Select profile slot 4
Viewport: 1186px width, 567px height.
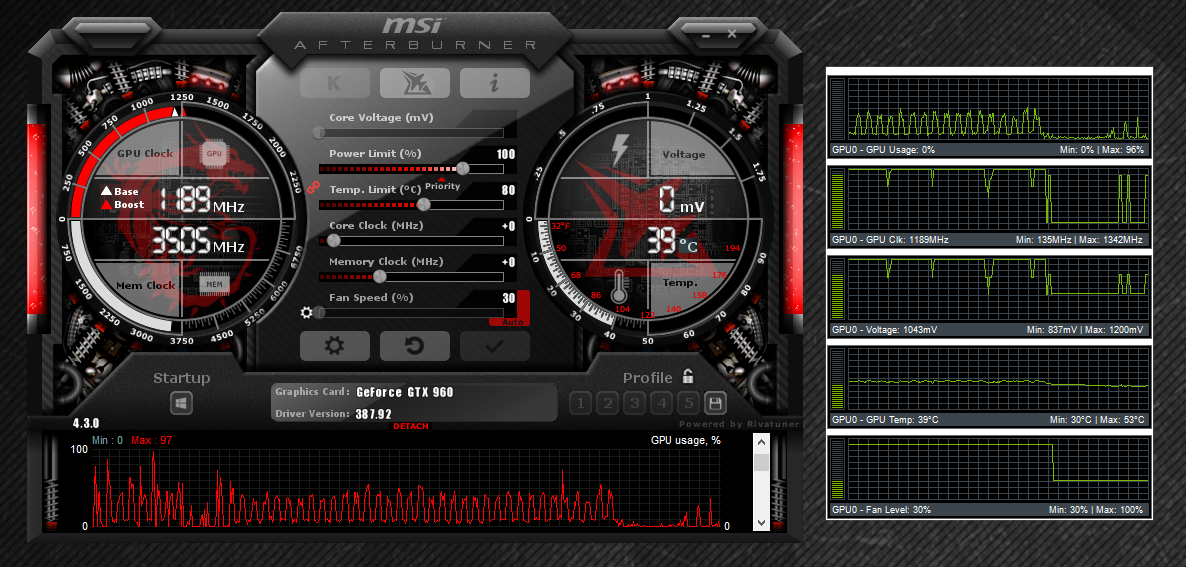pos(662,403)
